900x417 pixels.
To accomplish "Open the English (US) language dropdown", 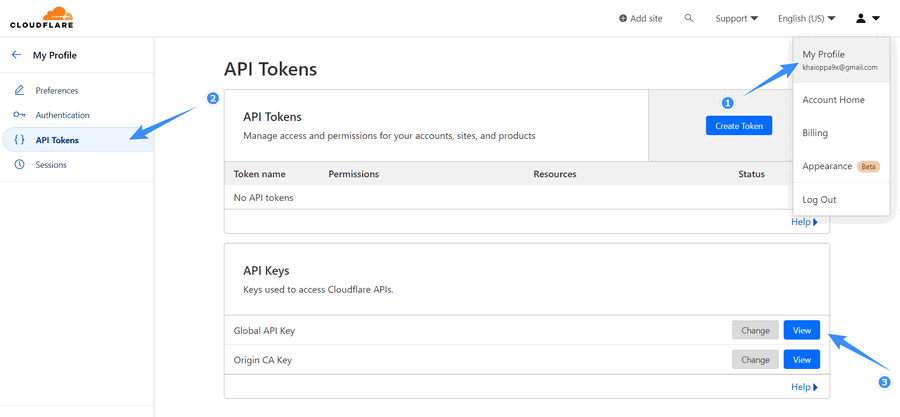I will [806, 18].
